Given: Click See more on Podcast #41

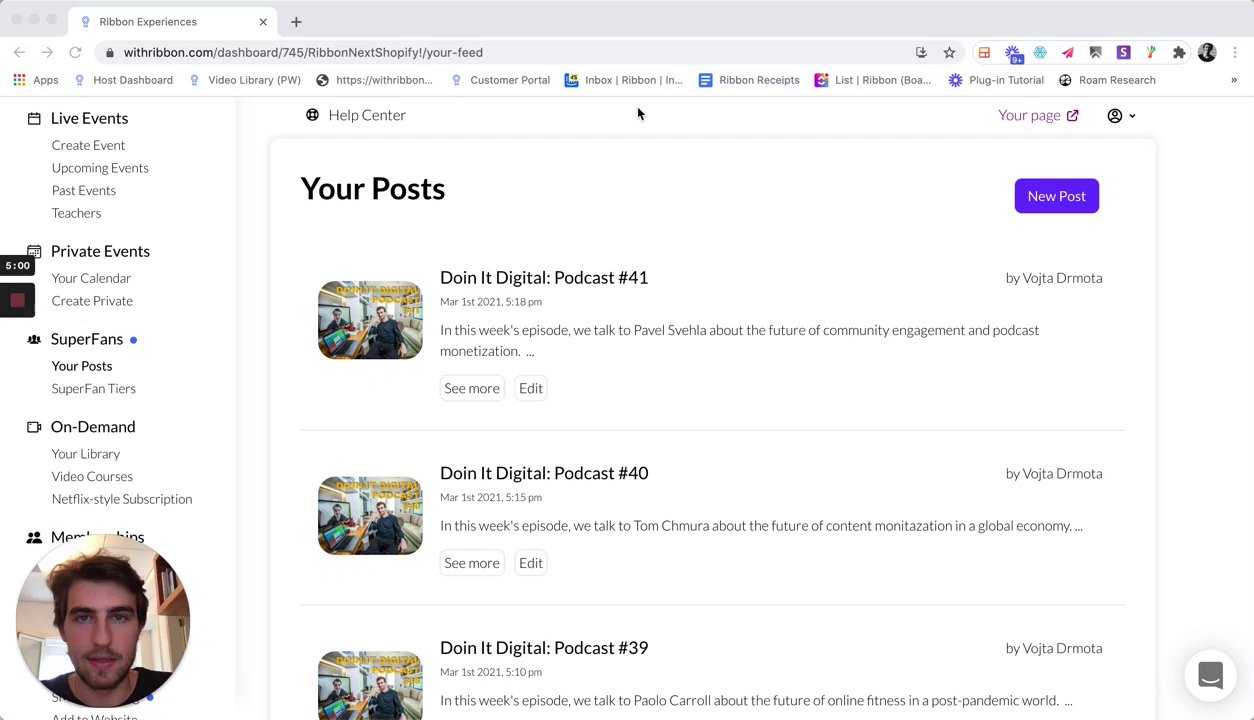Looking at the screenshot, I should [x=472, y=388].
